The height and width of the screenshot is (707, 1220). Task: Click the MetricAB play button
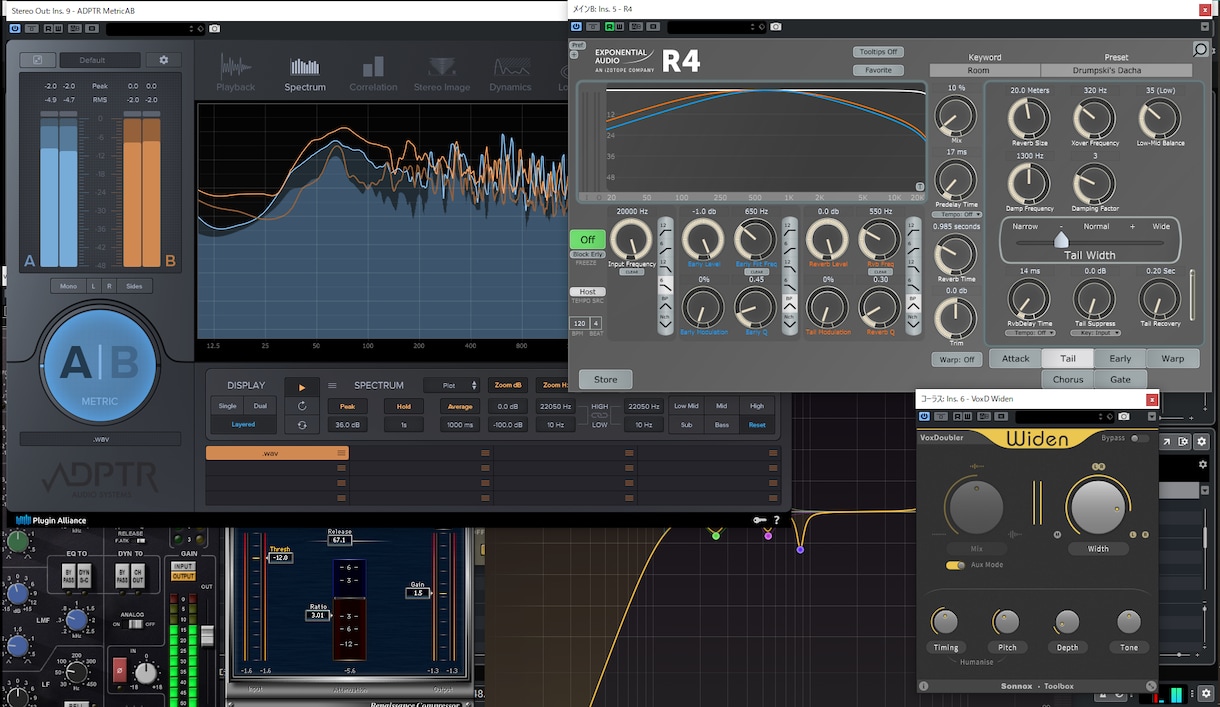tap(302, 386)
